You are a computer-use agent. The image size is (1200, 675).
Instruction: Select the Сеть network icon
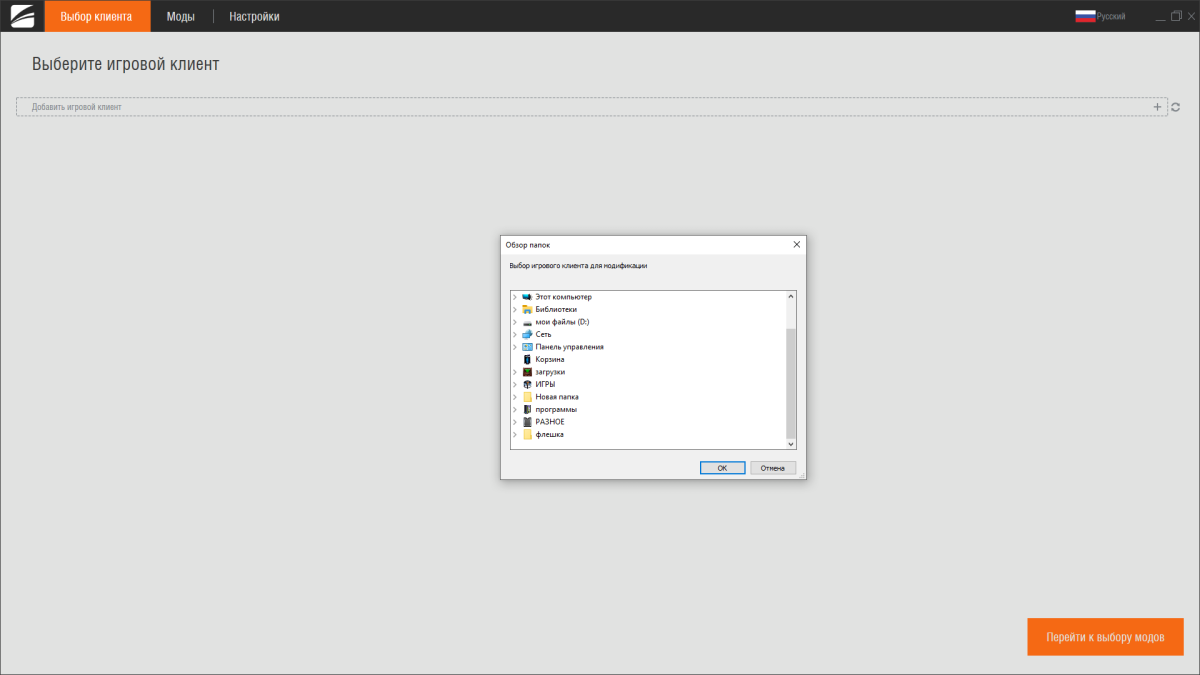pos(527,334)
